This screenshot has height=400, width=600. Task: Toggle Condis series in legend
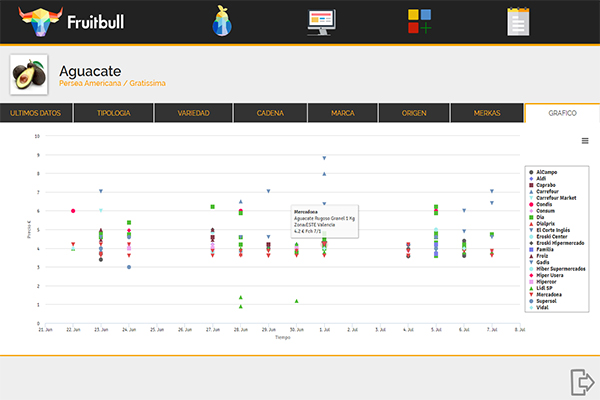point(540,204)
